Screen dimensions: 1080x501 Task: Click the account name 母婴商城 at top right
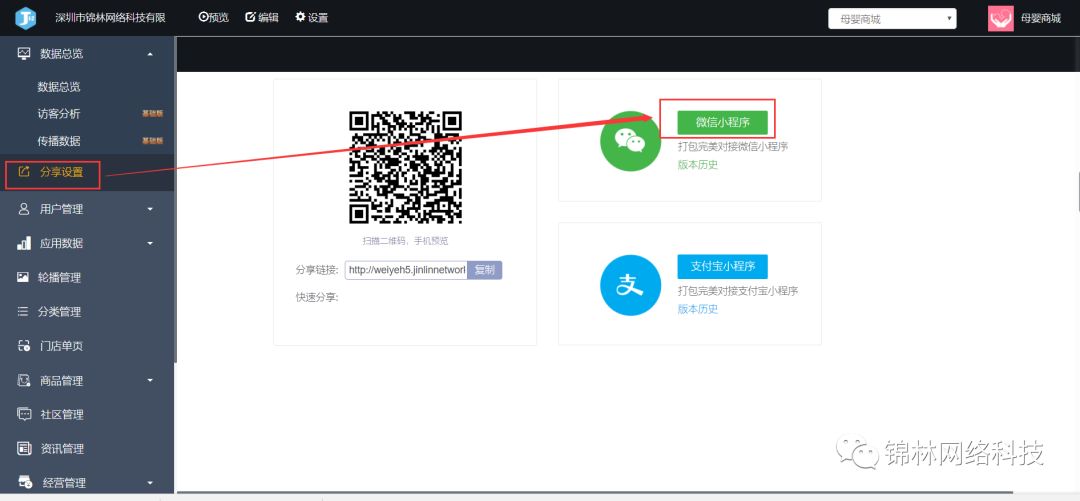[x=1041, y=19]
